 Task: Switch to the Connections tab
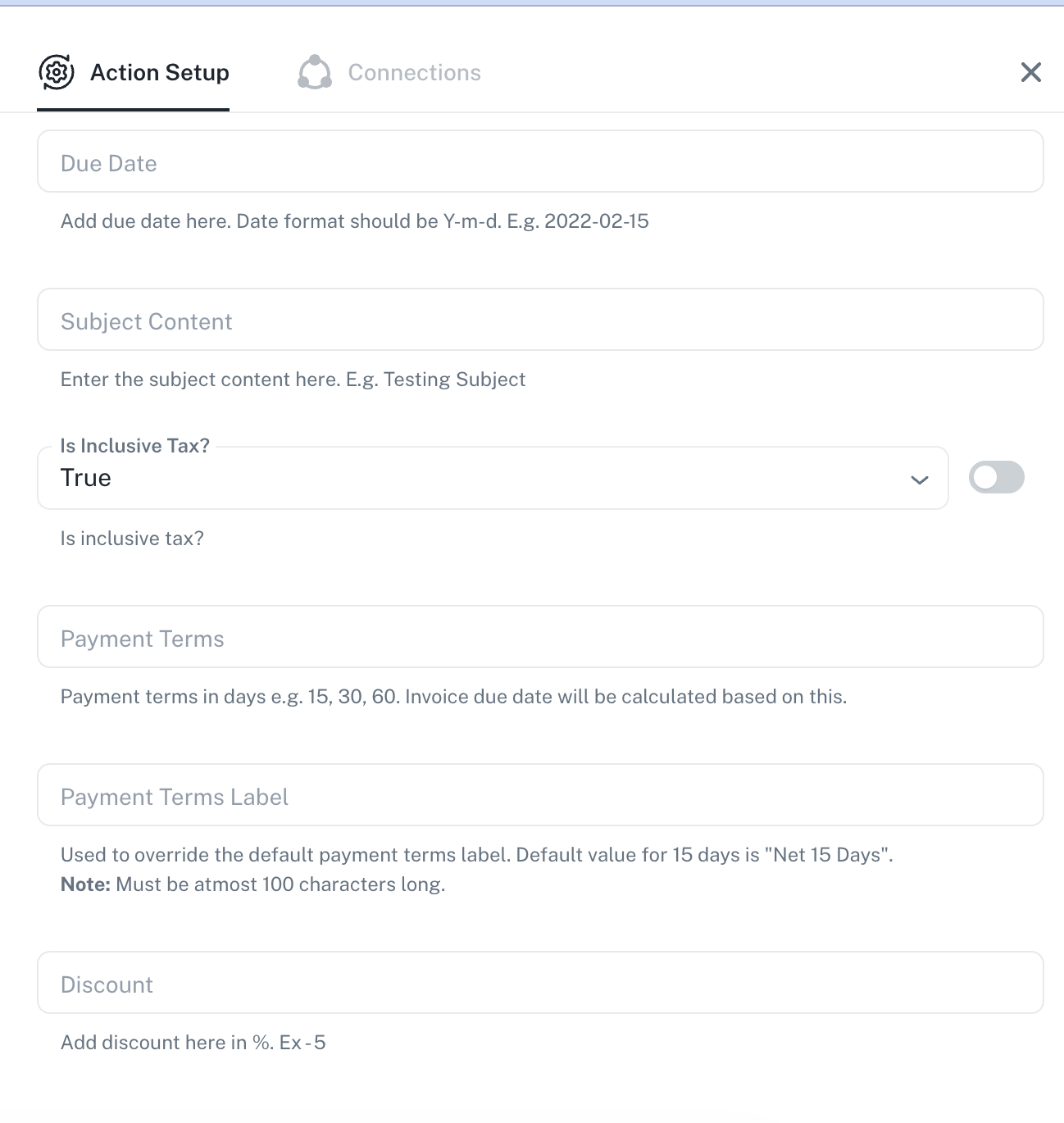click(414, 73)
